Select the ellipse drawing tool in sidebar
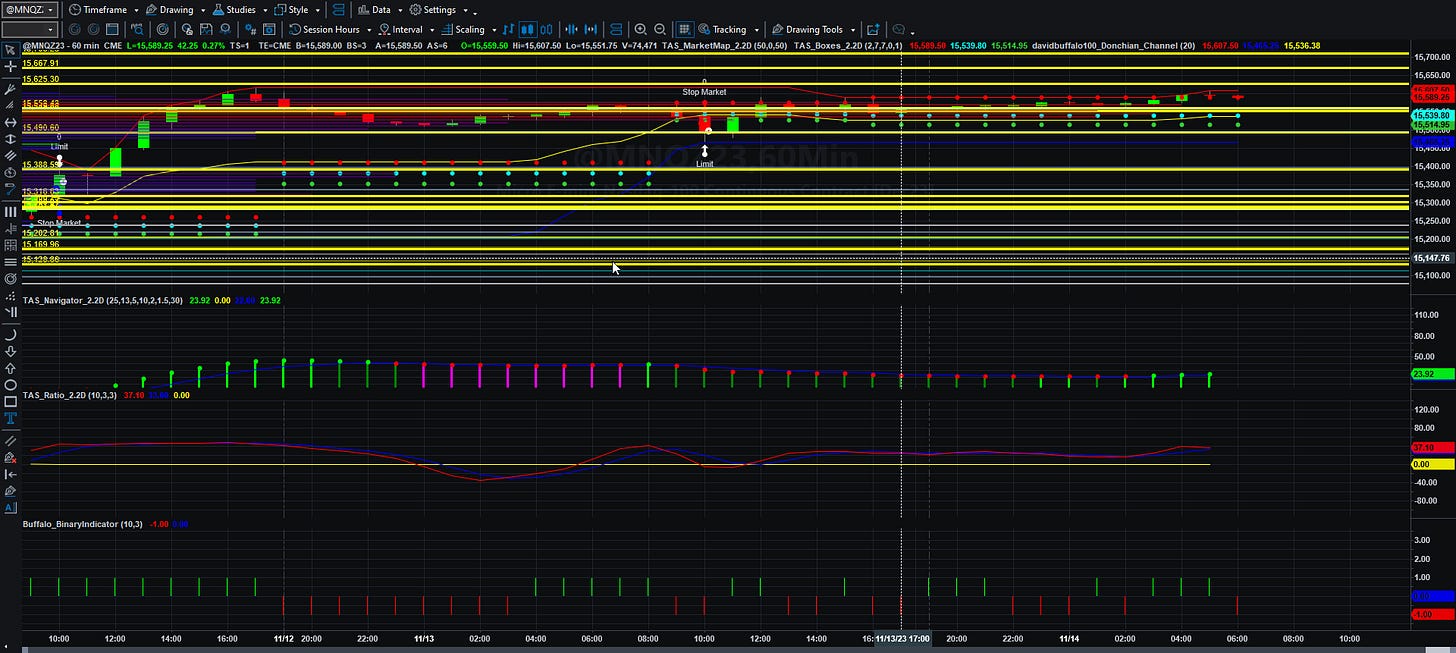 (x=10, y=385)
